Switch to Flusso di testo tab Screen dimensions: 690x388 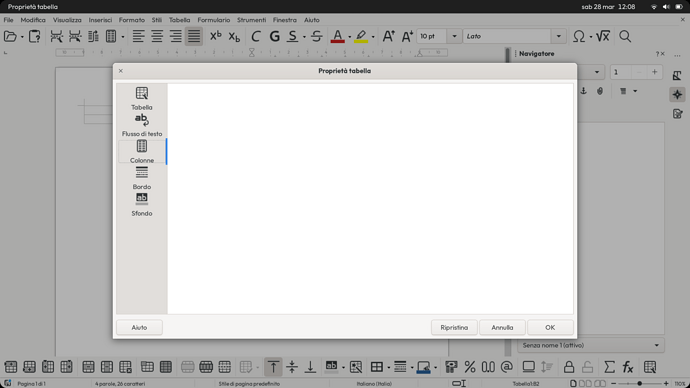142,125
